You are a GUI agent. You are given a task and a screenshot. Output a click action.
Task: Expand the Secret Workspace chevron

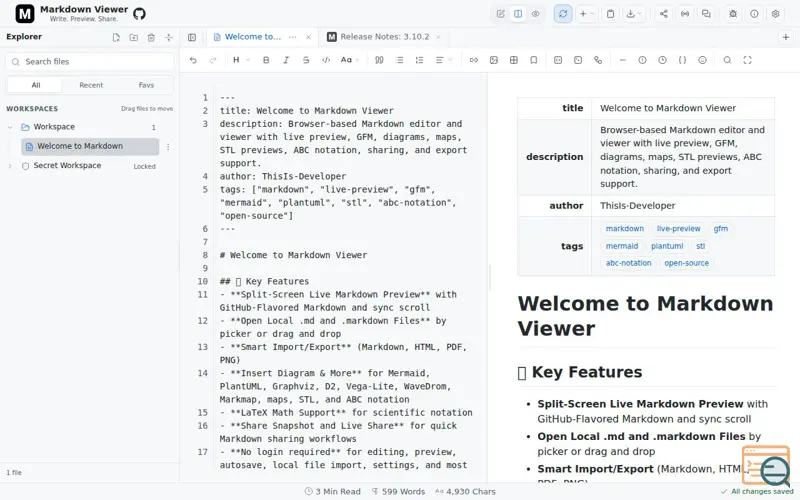click(10, 166)
